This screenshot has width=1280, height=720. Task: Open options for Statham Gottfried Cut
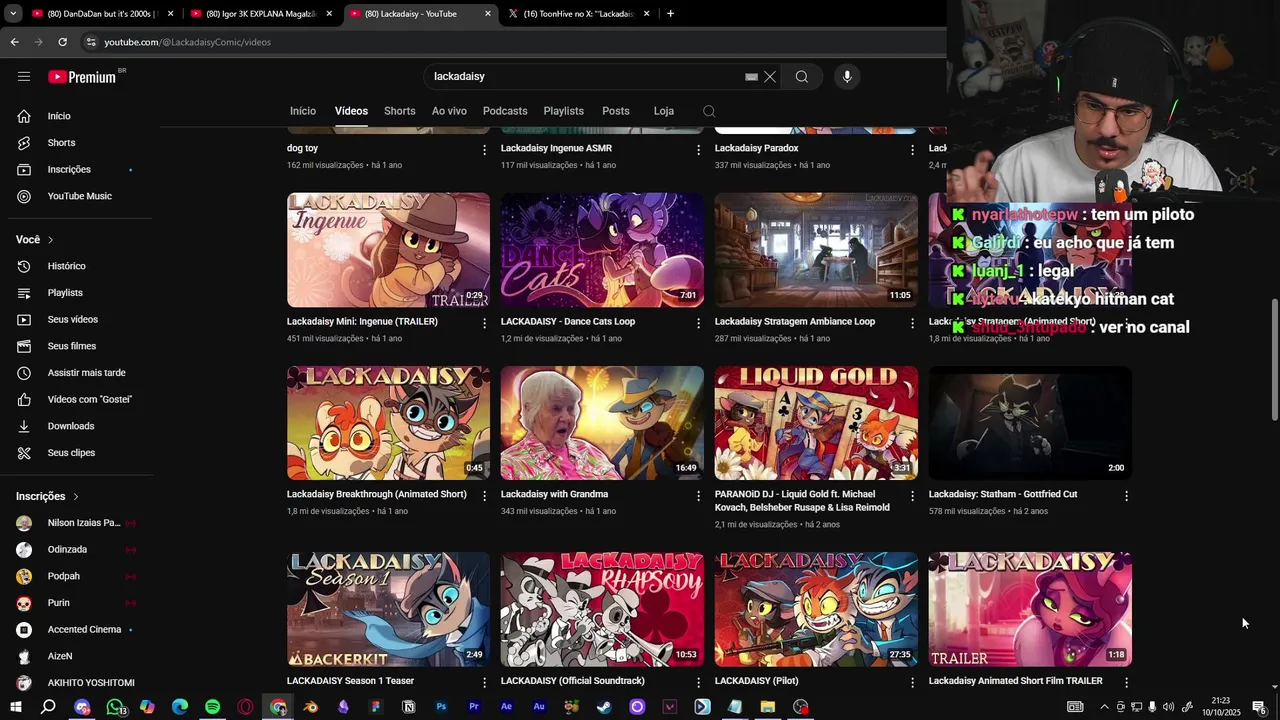1126,496
